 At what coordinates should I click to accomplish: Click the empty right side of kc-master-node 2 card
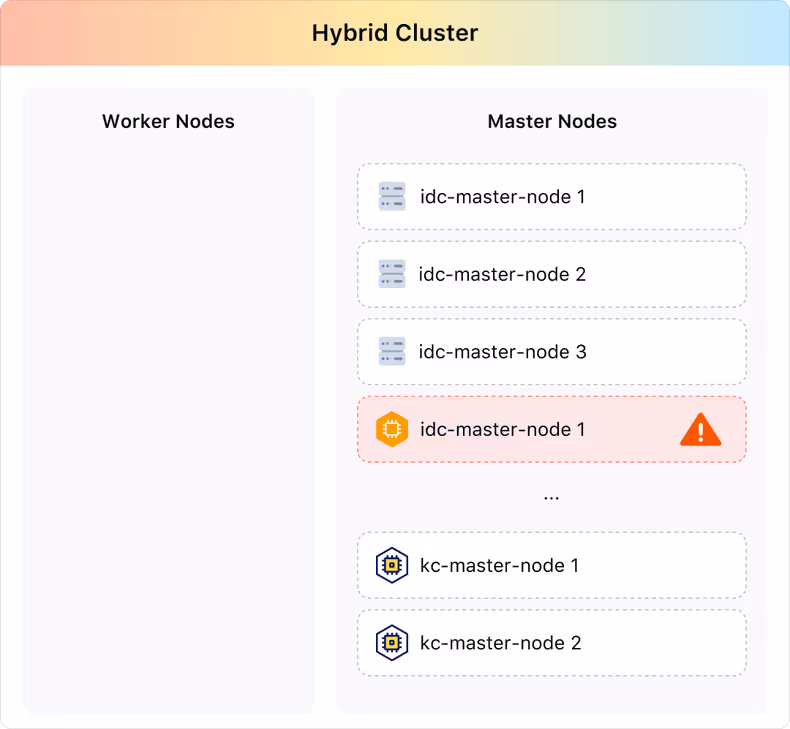click(665, 643)
